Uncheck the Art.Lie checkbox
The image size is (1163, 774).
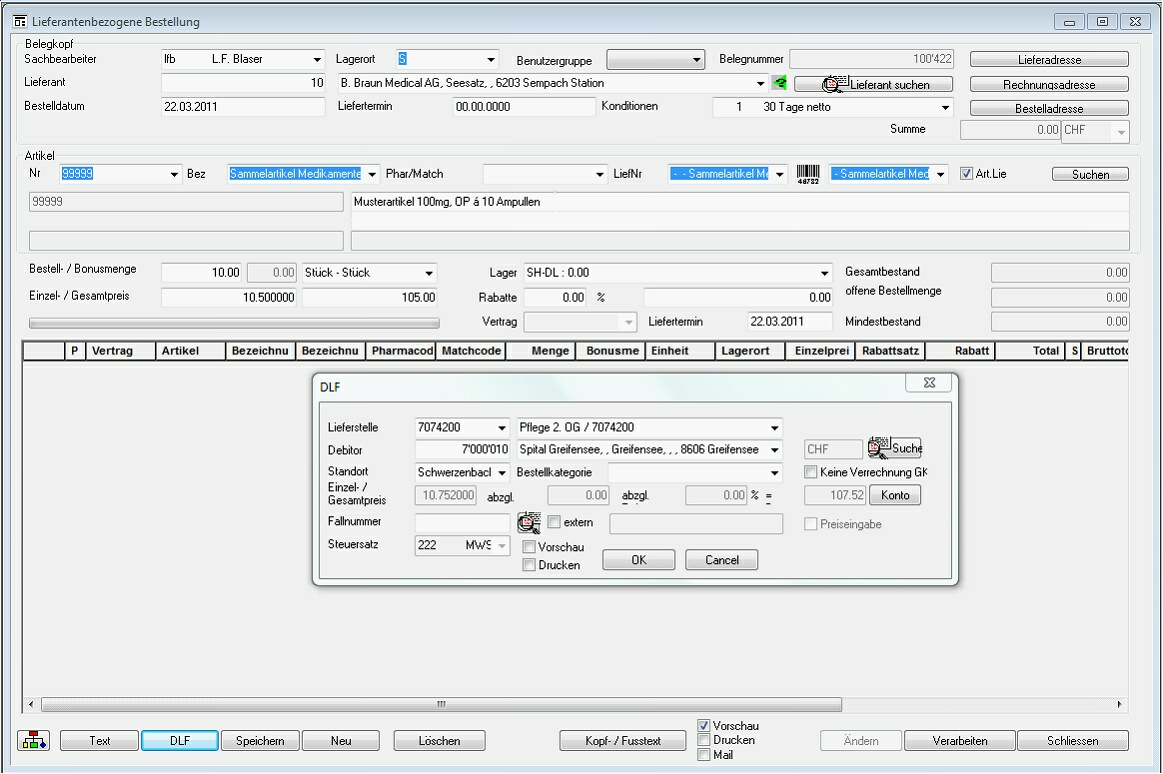966,174
